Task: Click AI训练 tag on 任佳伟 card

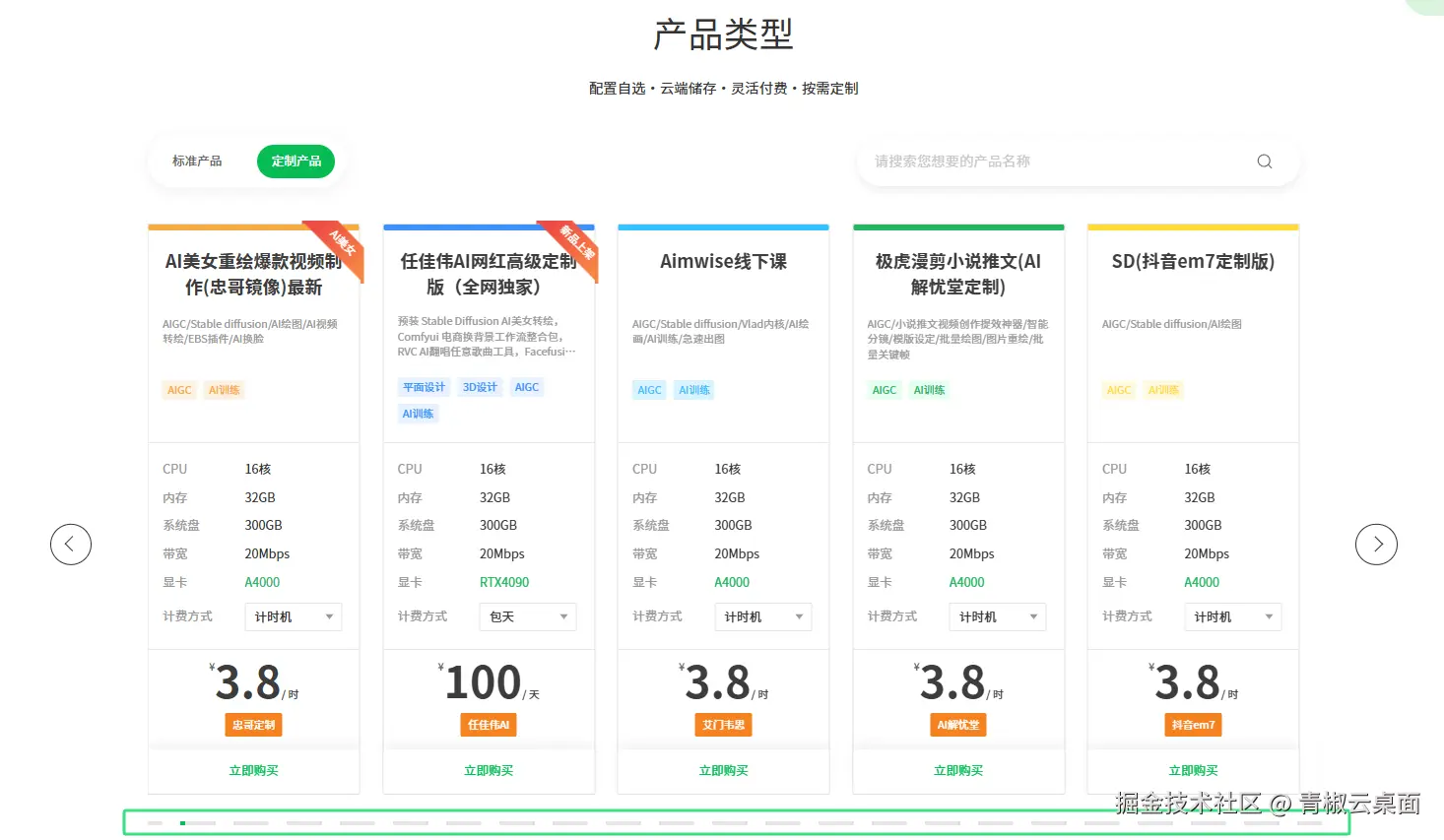Action: pyautogui.click(x=418, y=414)
